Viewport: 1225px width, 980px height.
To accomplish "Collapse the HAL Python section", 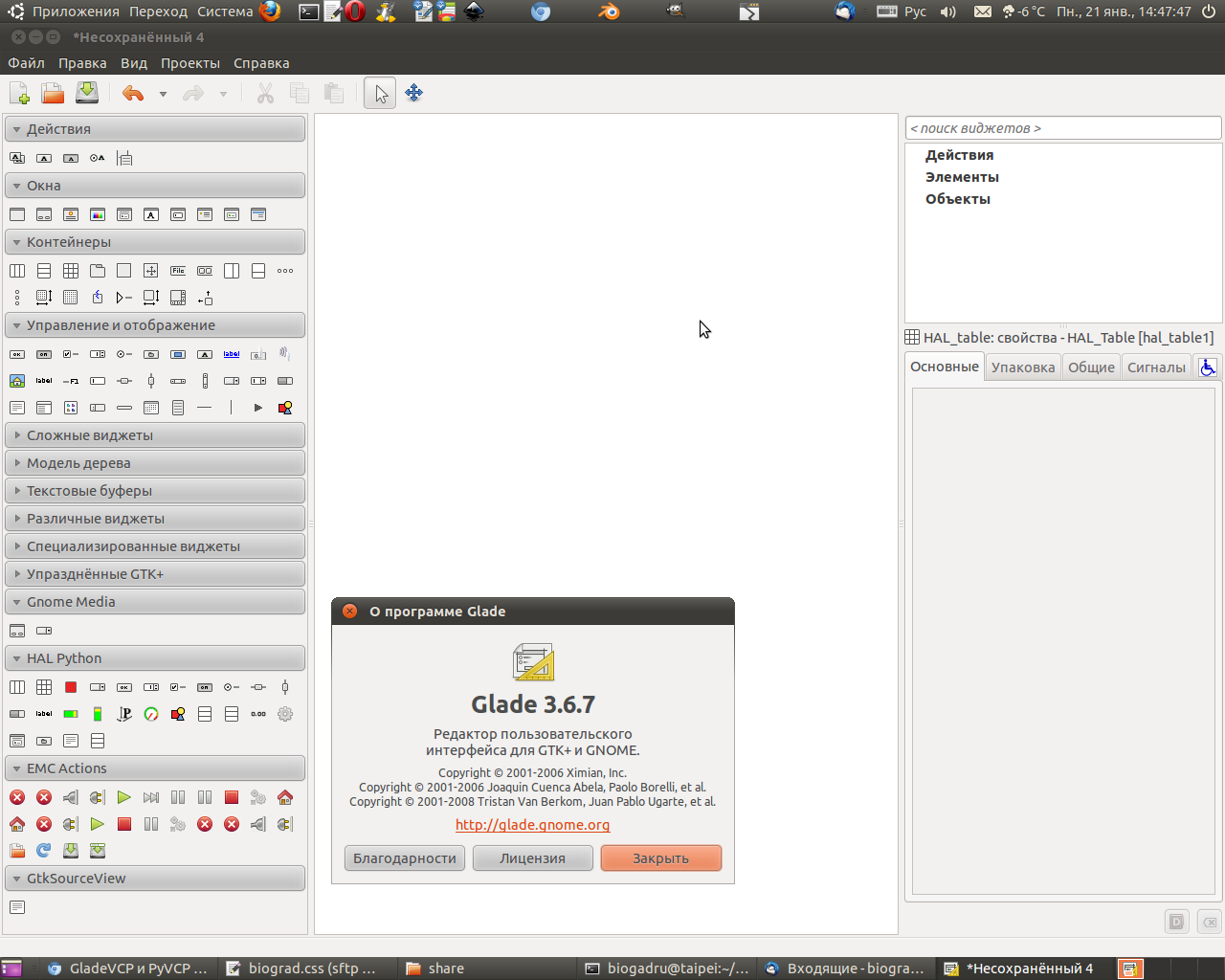I will click(x=155, y=658).
